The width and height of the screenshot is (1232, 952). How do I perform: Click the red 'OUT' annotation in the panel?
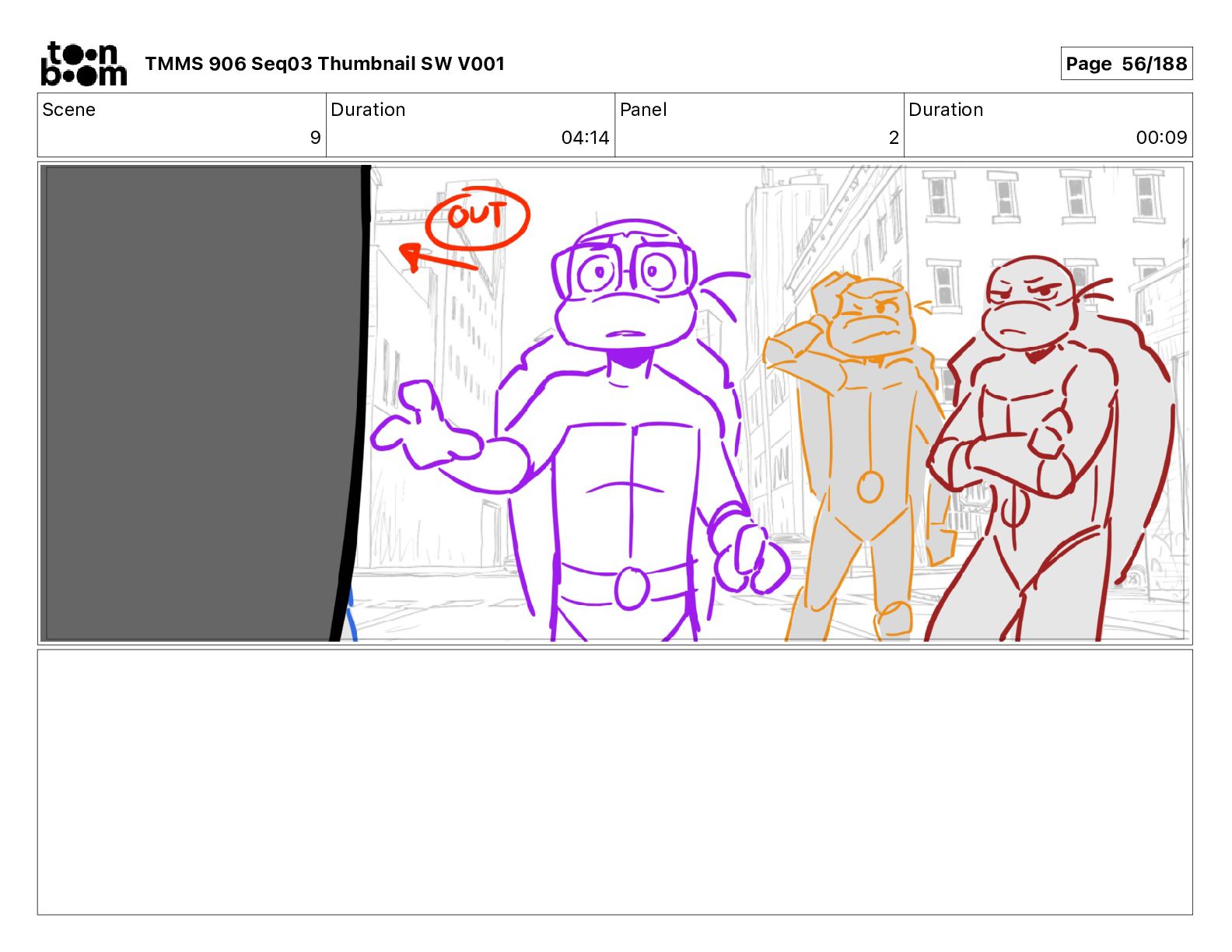tap(477, 219)
